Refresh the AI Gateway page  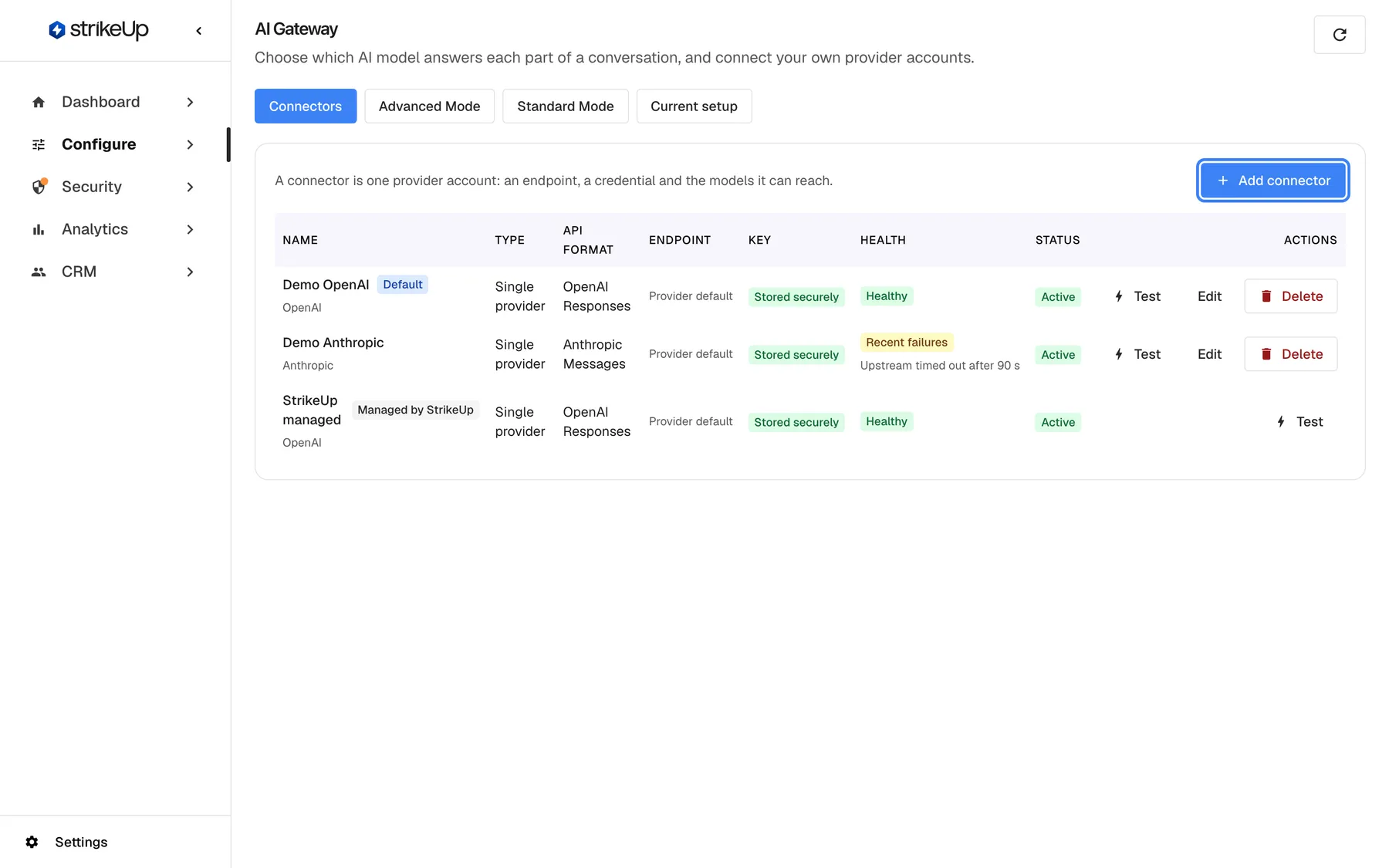coord(1340,35)
